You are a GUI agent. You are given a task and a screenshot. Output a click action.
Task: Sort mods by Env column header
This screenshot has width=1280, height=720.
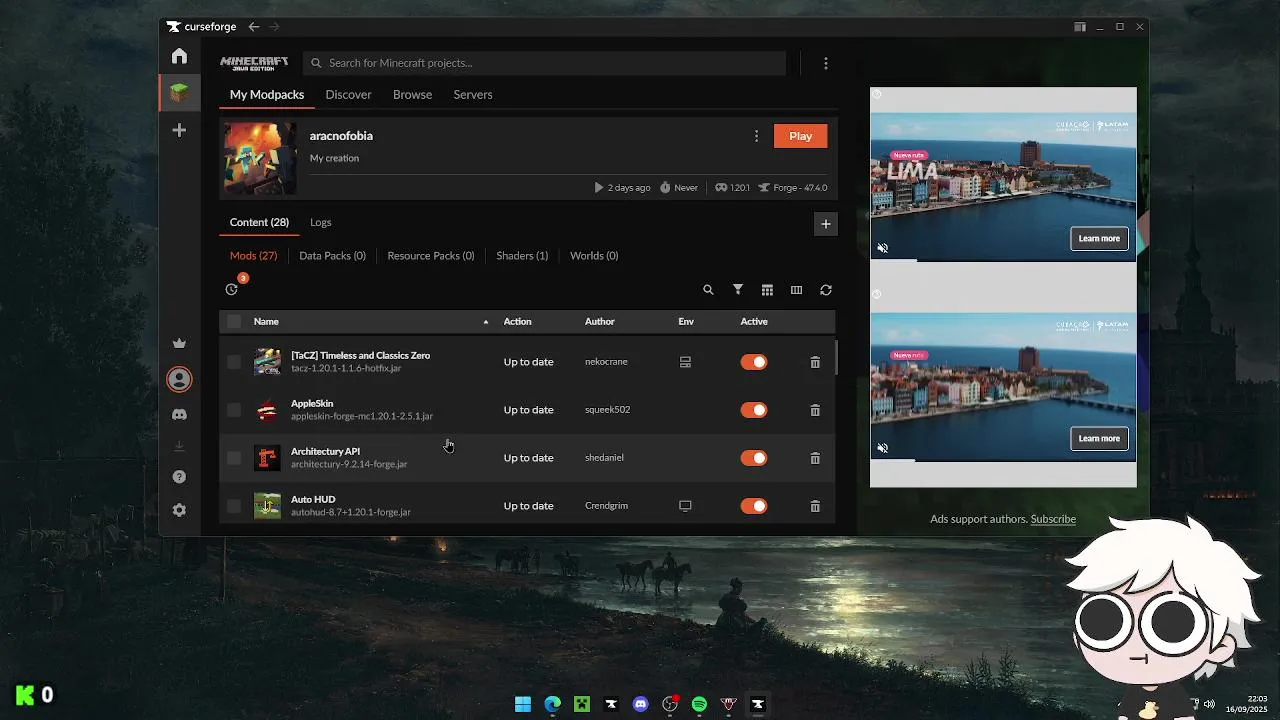pyautogui.click(x=686, y=321)
